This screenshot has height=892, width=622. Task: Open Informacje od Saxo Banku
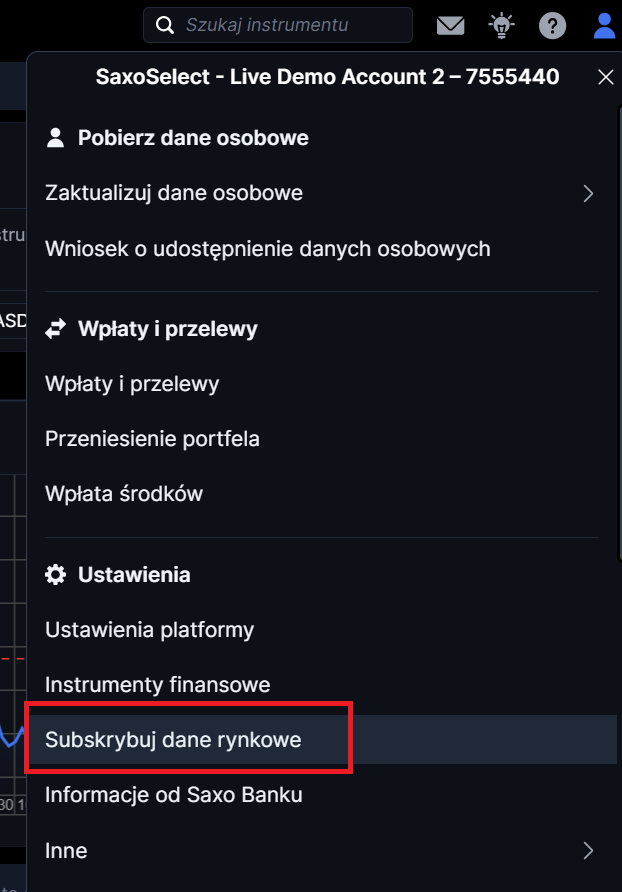click(174, 795)
